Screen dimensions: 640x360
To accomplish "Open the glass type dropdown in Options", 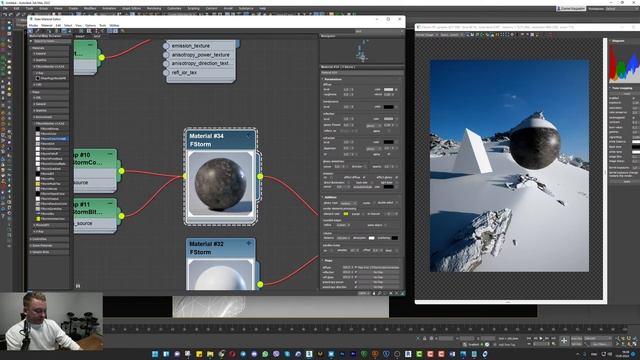I will tap(349, 203).
